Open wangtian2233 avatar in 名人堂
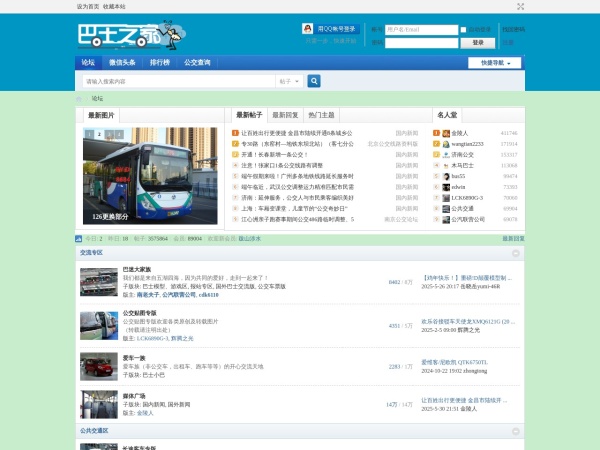 point(446,144)
